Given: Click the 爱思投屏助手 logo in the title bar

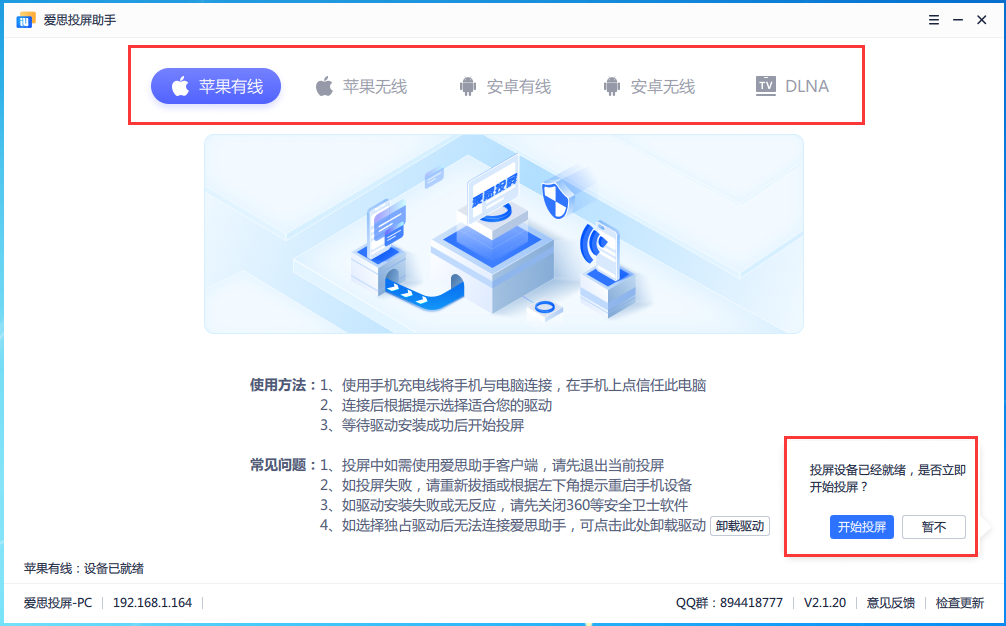Looking at the screenshot, I should [24, 18].
